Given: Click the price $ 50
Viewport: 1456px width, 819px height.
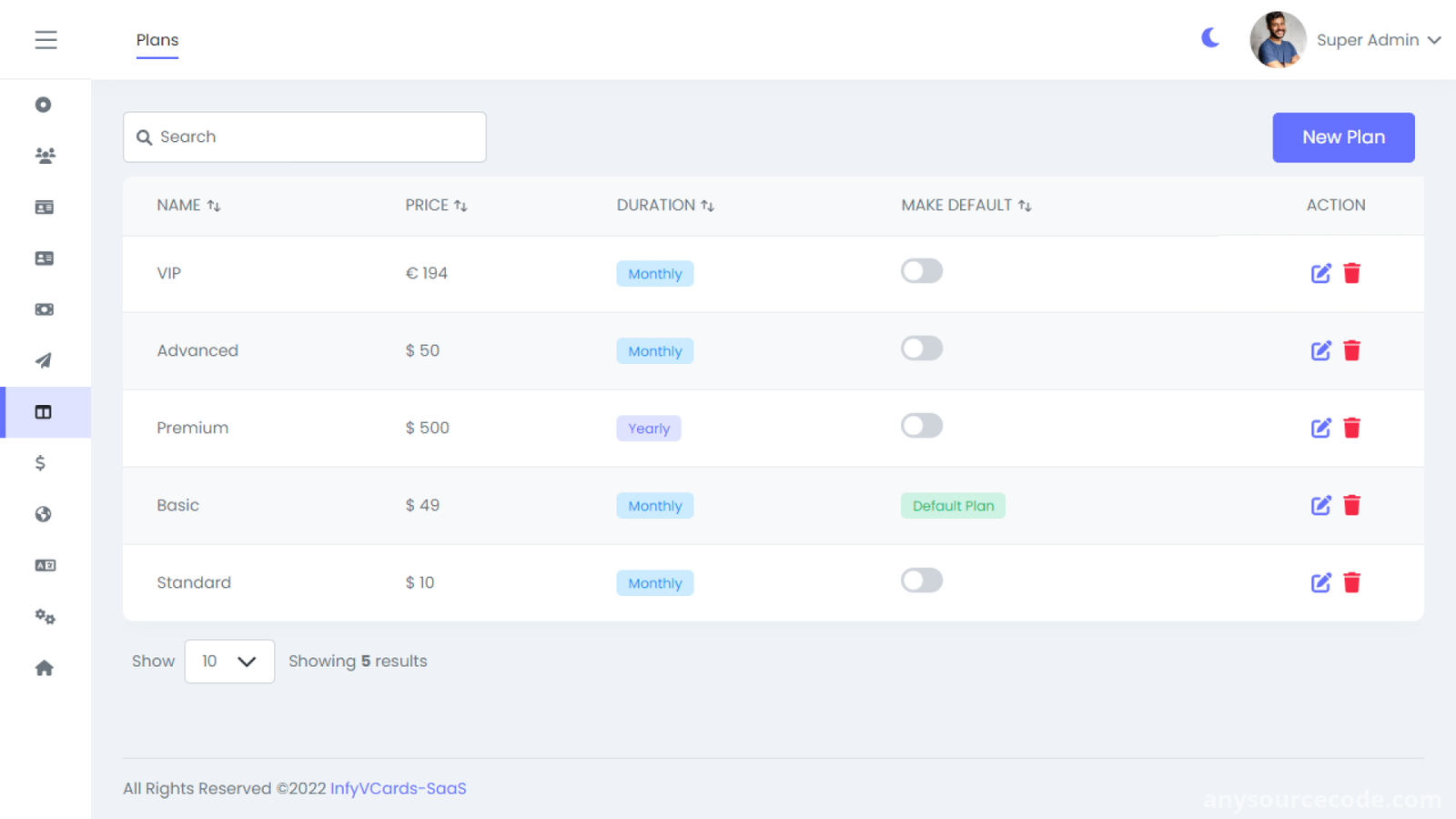Looking at the screenshot, I should pos(422,350).
